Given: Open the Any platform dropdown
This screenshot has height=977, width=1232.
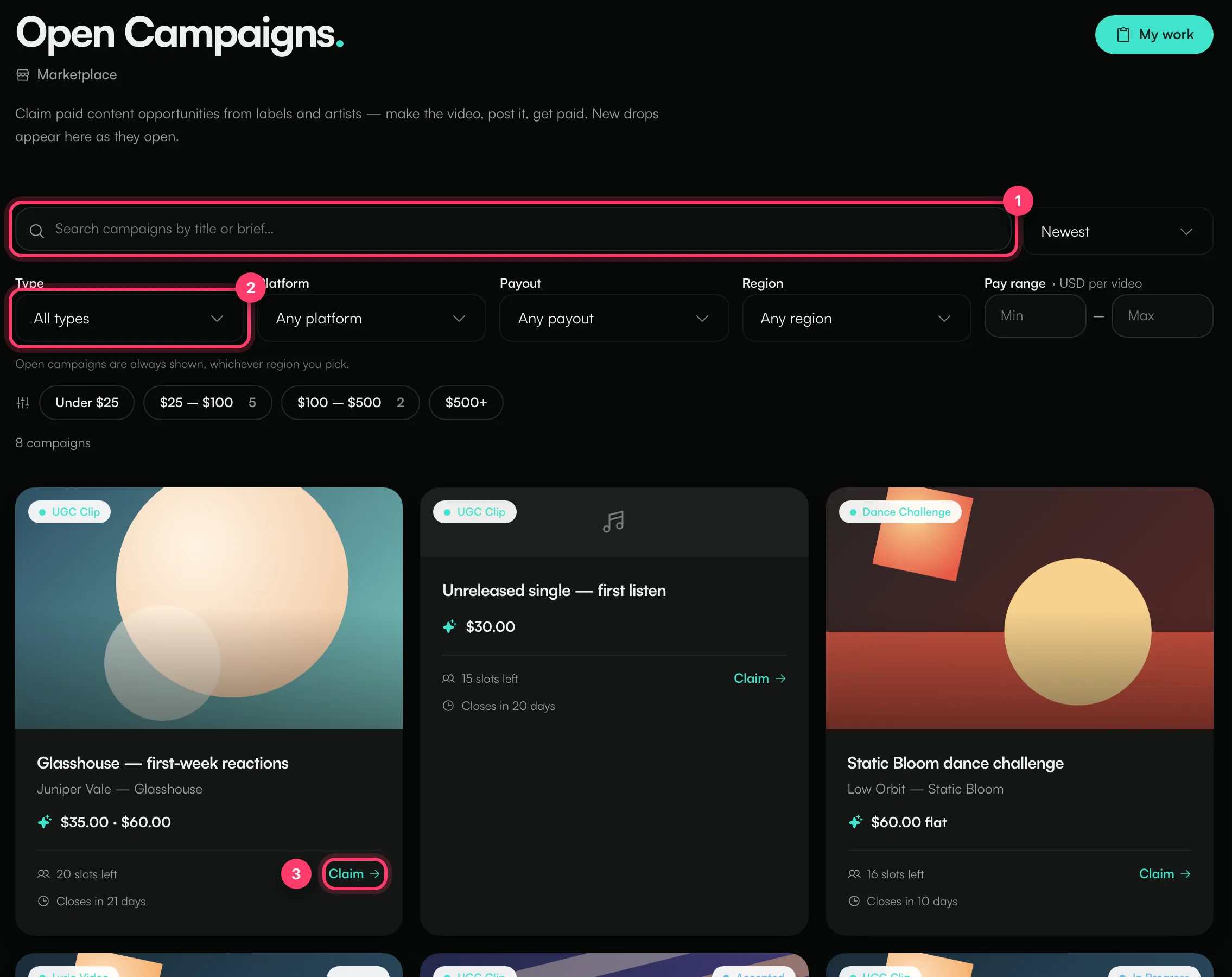Looking at the screenshot, I should 371,318.
